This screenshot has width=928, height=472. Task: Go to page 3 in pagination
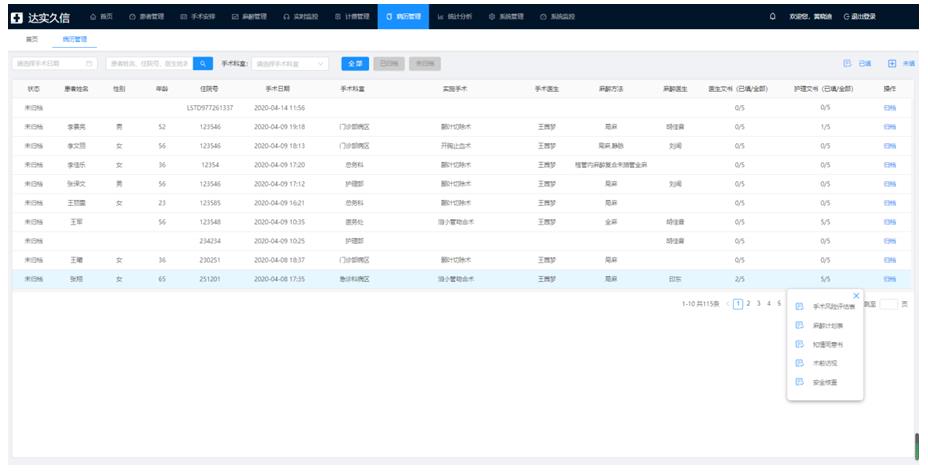[758, 303]
